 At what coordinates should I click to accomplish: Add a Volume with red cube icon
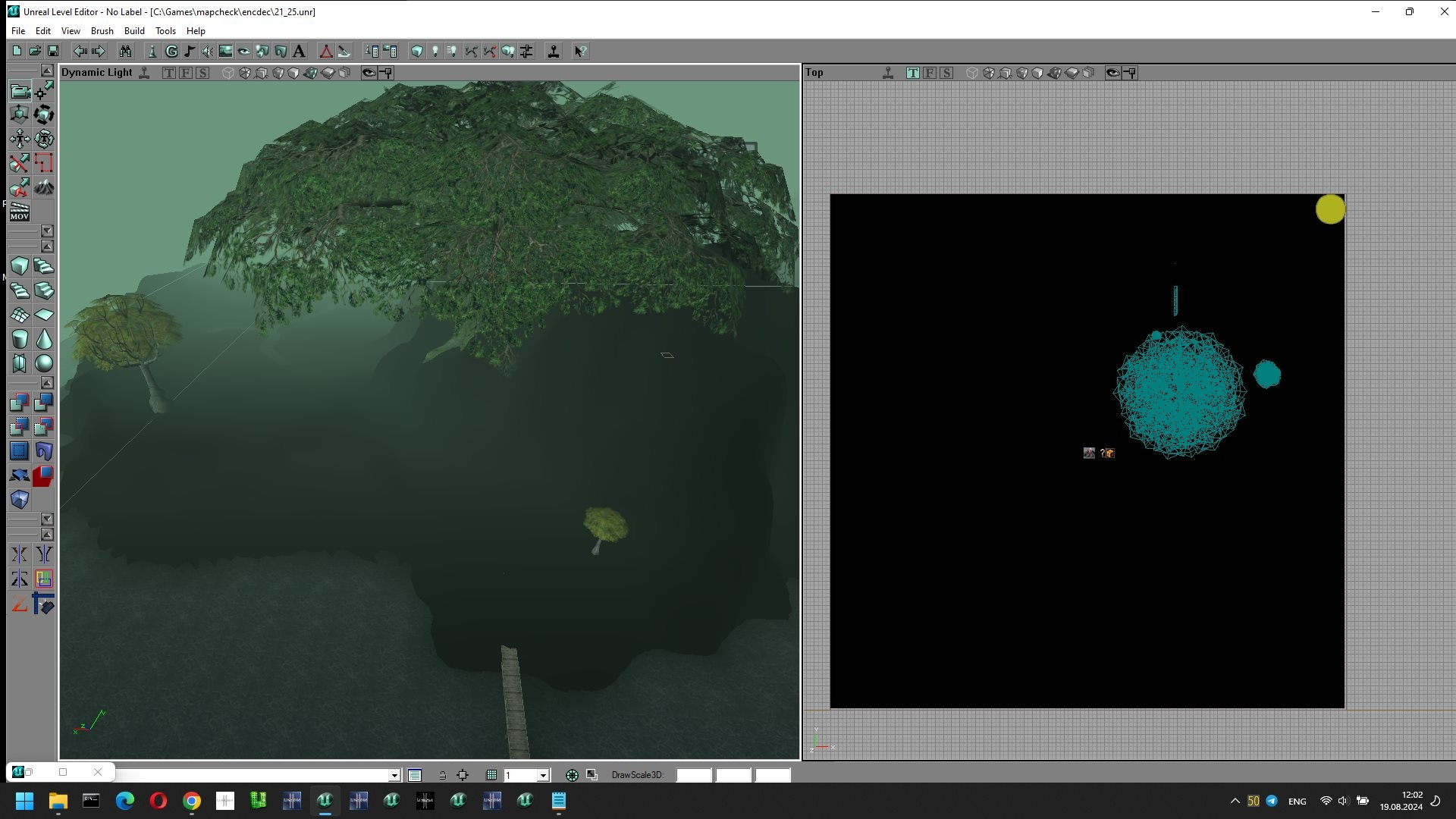[x=44, y=475]
